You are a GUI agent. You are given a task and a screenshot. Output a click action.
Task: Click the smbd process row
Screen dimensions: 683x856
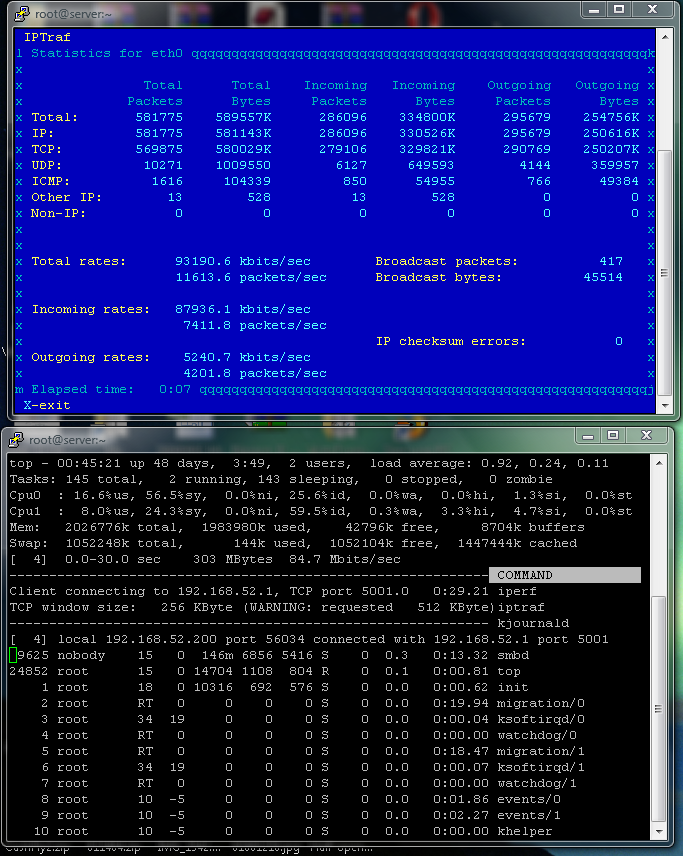click(269, 655)
